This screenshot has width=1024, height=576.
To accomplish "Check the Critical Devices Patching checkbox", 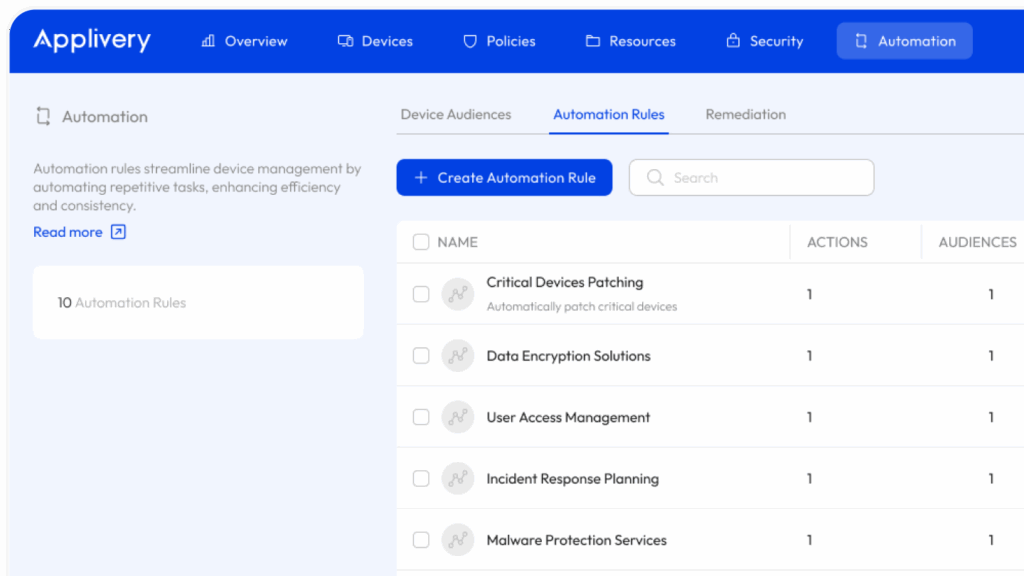I will click(421, 294).
